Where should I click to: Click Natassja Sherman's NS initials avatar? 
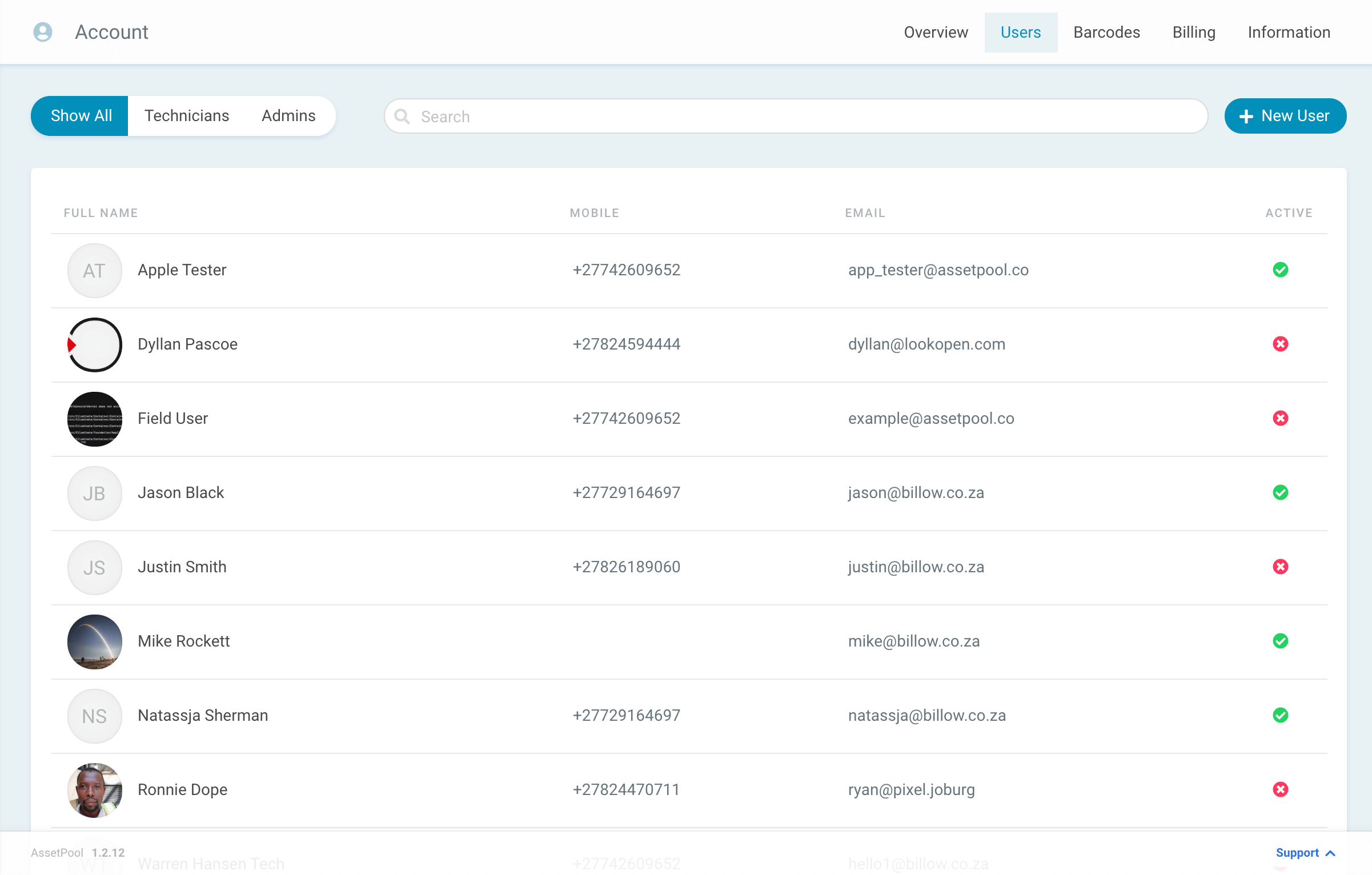point(94,716)
